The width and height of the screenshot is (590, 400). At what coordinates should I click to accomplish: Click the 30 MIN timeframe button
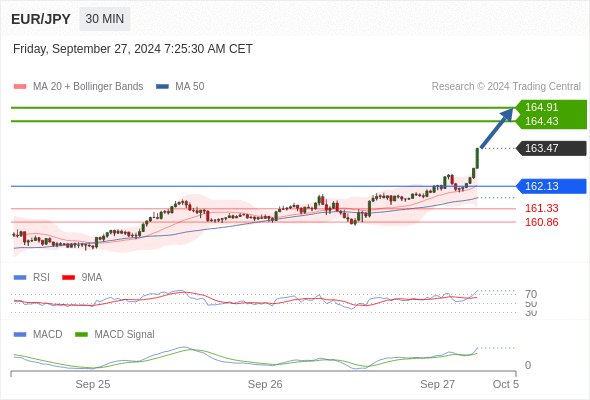click(x=105, y=19)
